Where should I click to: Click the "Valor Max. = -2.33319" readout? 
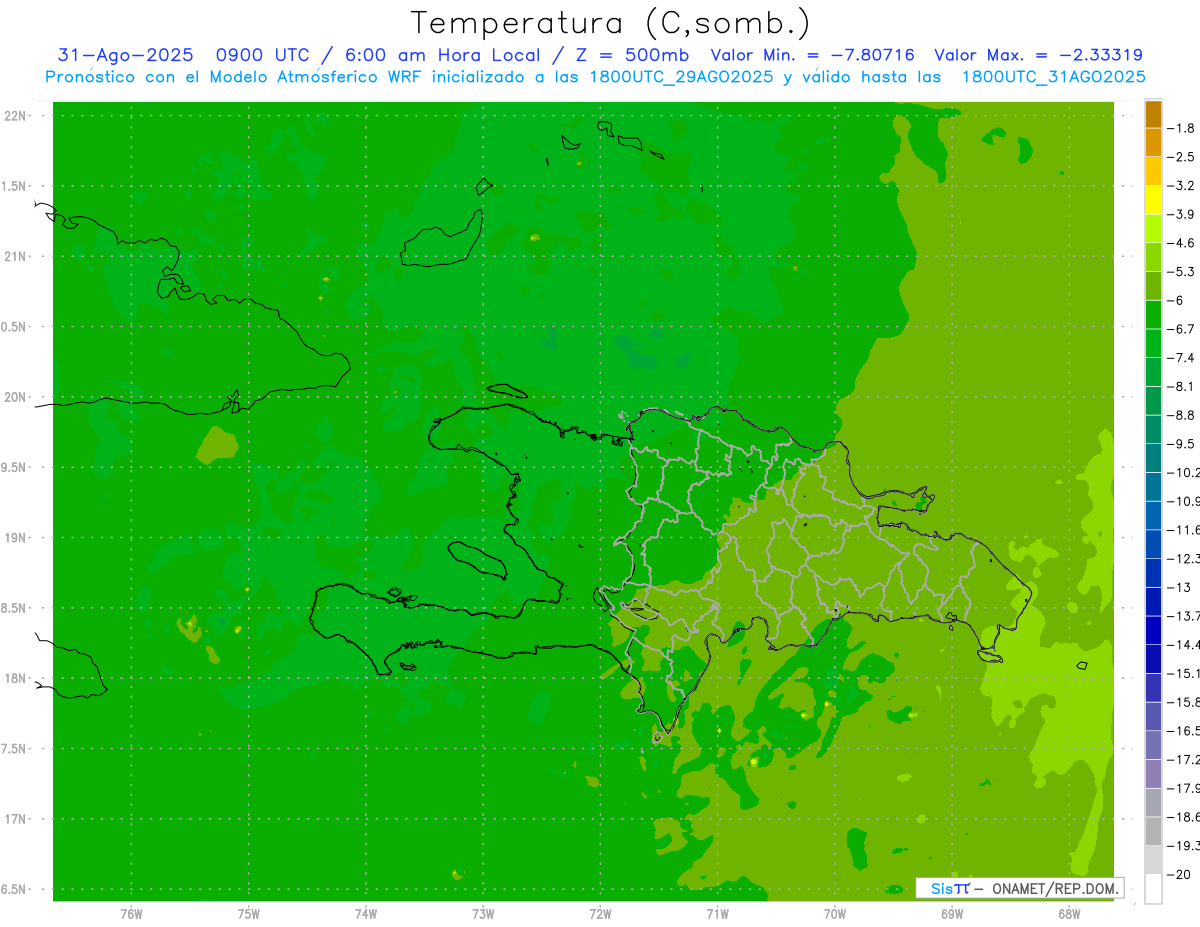point(1038,55)
